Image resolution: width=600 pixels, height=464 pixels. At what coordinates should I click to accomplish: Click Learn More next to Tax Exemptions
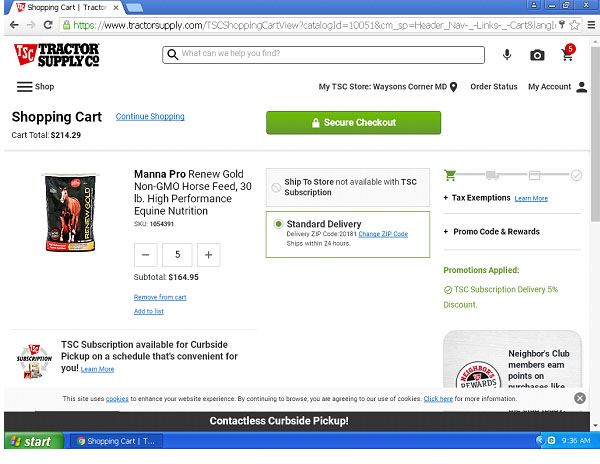point(531,198)
